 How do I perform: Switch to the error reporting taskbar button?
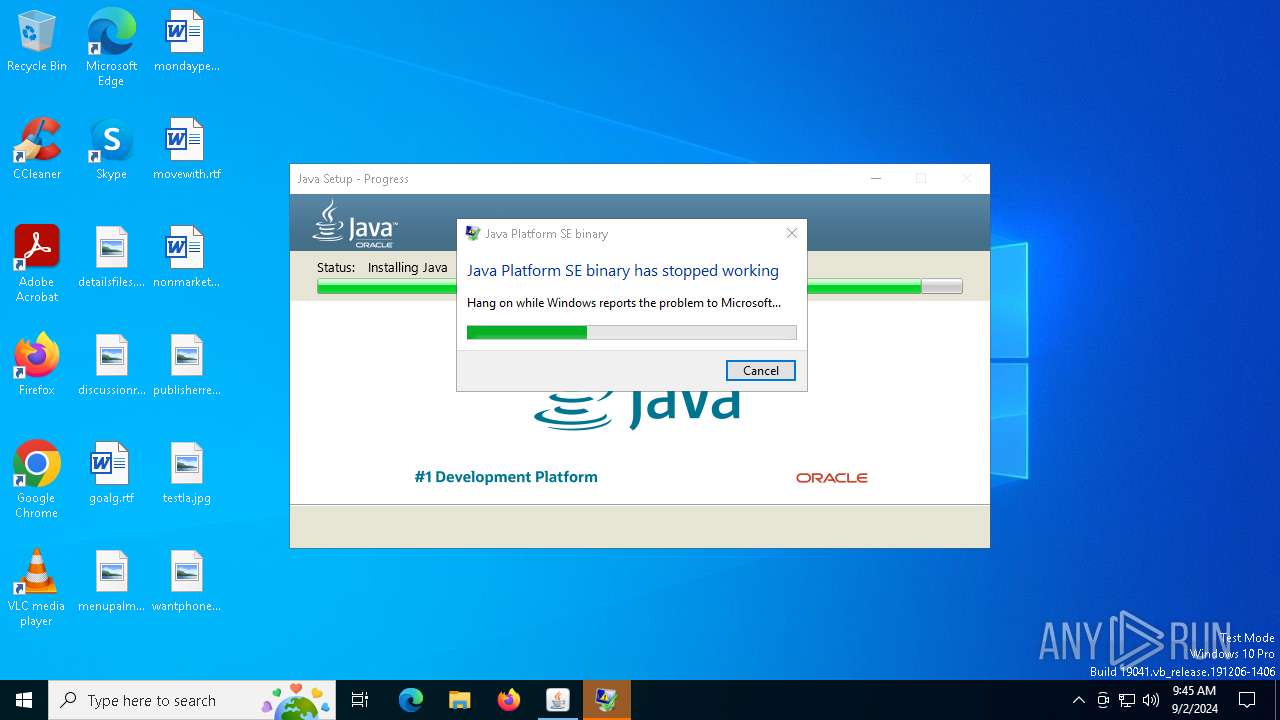(606, 700)
